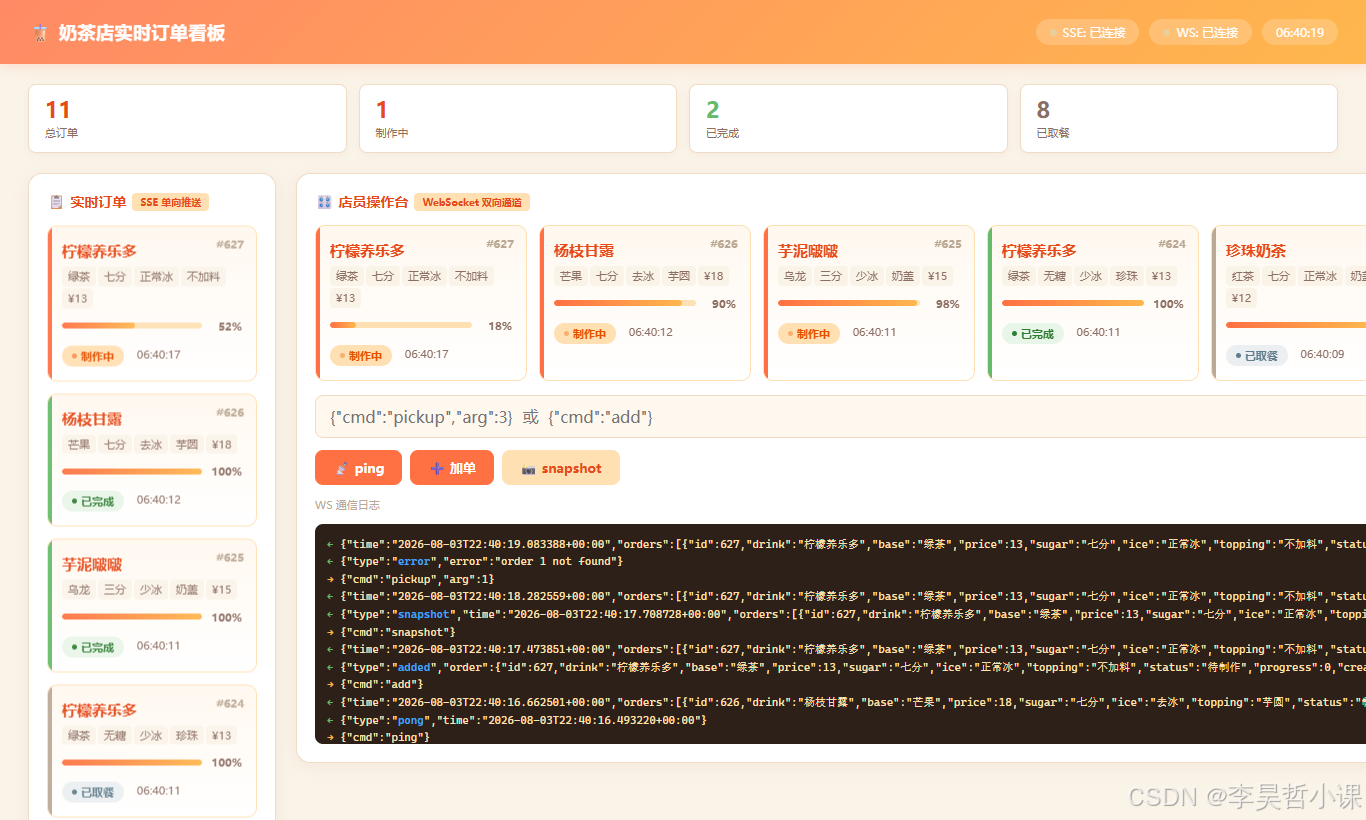Click 06:40:09 timestamp on 珍珠奶茶 card

click(1322, 354)
